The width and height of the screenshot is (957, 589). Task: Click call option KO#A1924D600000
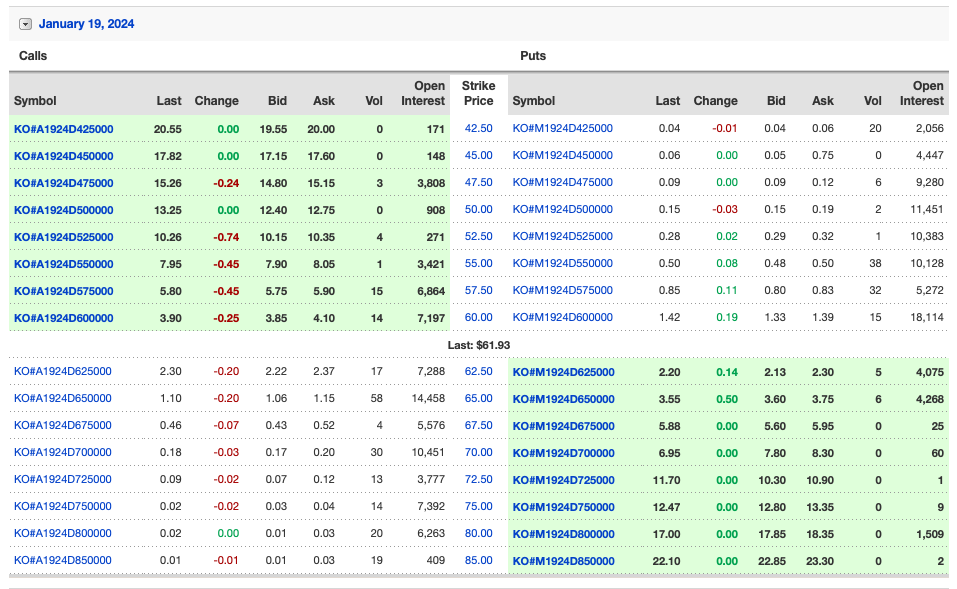coord(63,318)
